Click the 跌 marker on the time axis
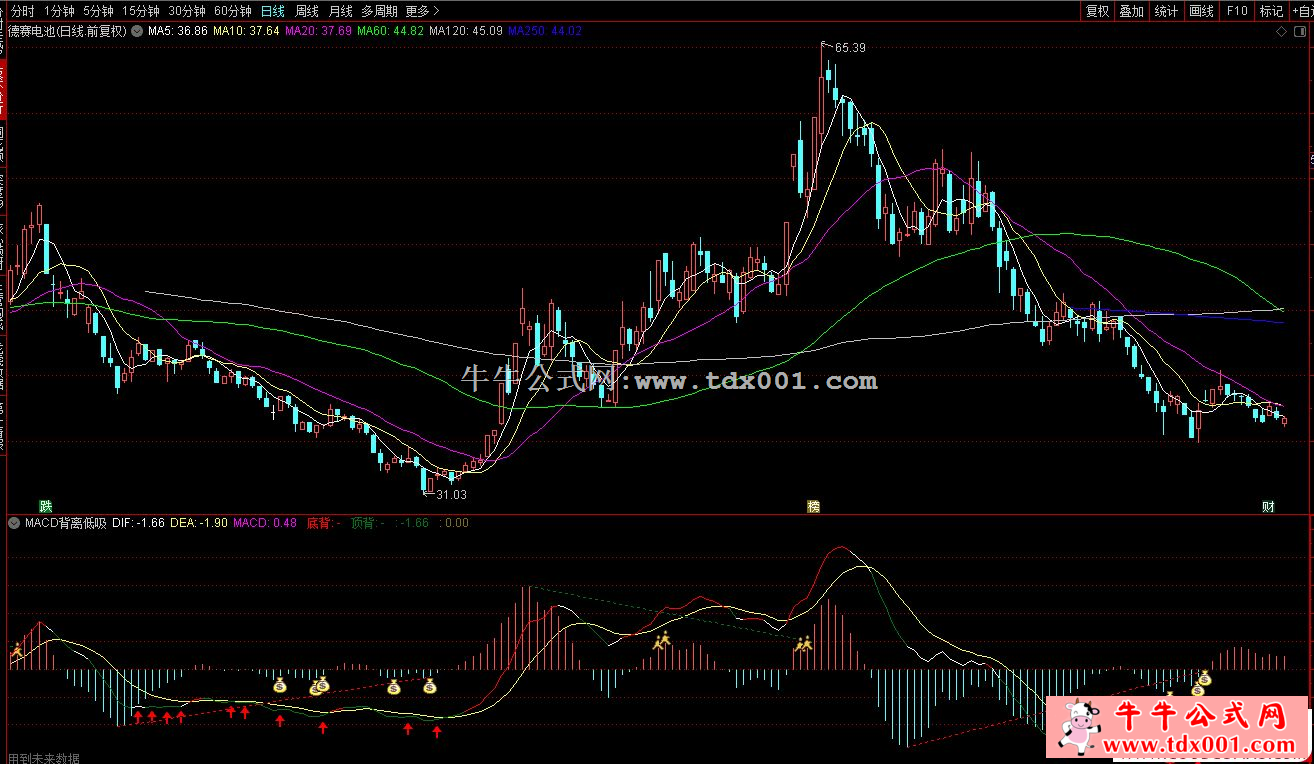Viewport: 1314px width, 764px height. click(x=44, y=506)
